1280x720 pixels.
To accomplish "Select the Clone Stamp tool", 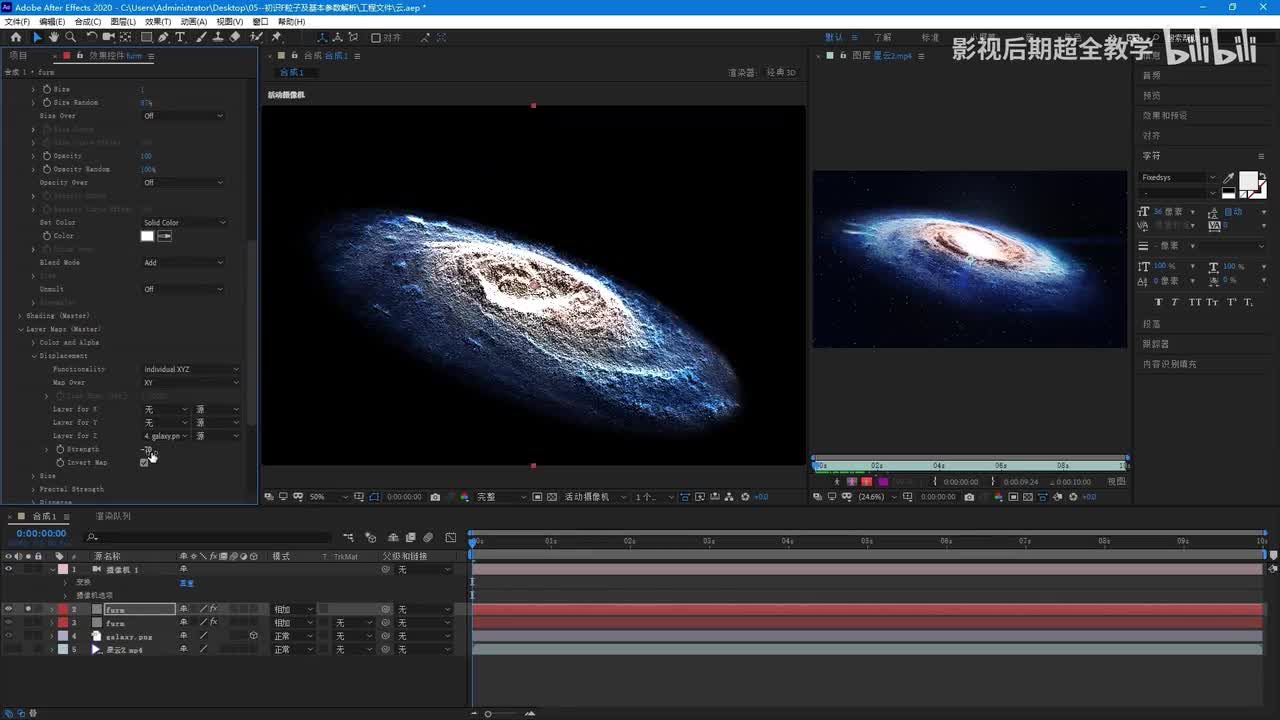I will point(217,37).
